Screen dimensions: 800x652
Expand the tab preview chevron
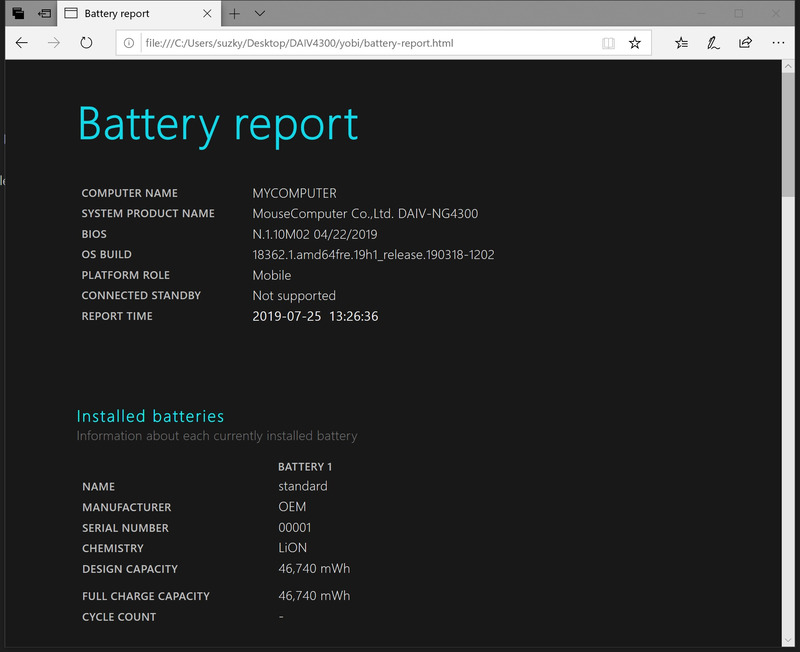tap(260, 14)
